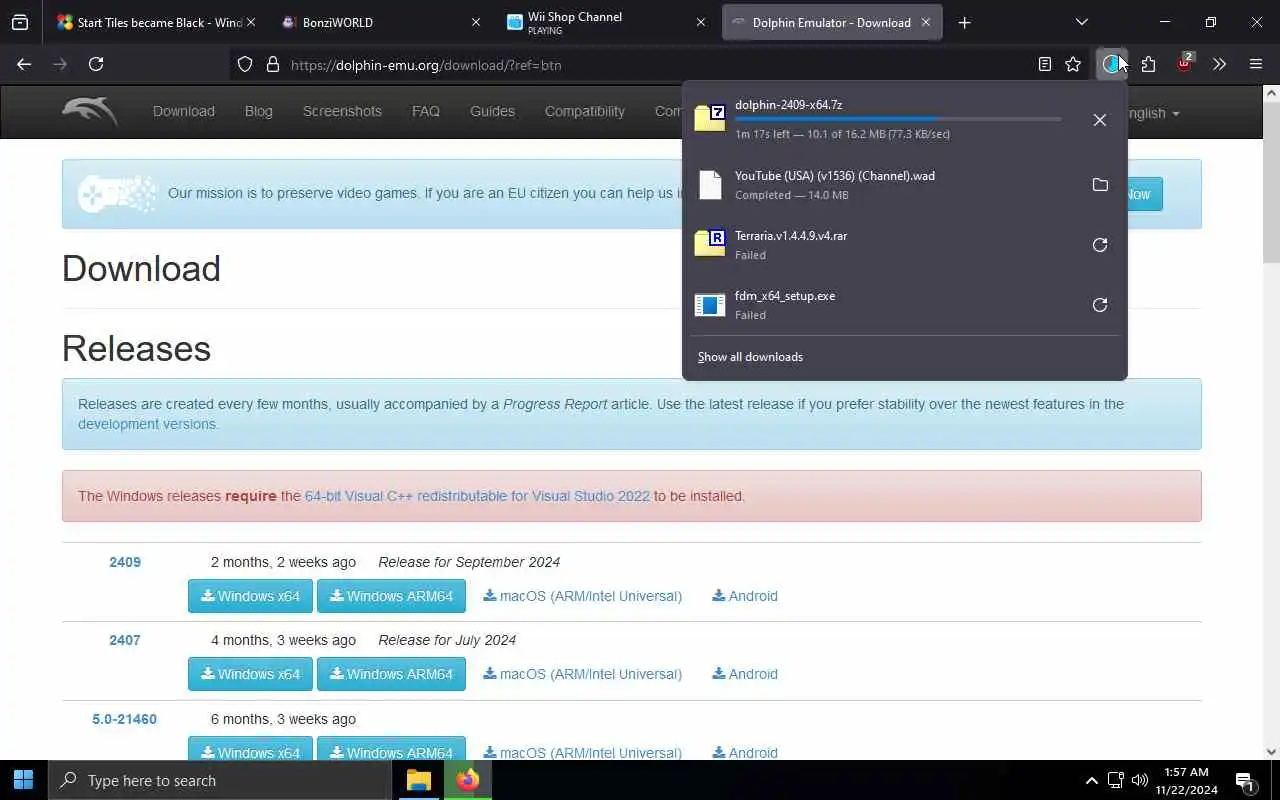
Task: Click the Terraria rar archive icon
Action: point(710,244)
